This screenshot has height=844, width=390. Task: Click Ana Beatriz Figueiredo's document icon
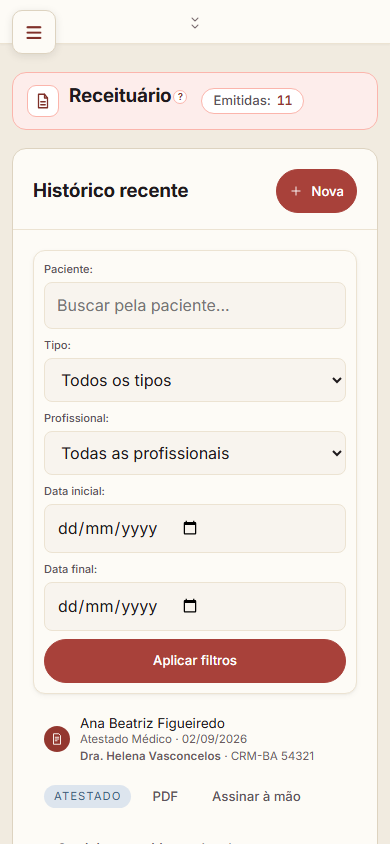point(57,740)
